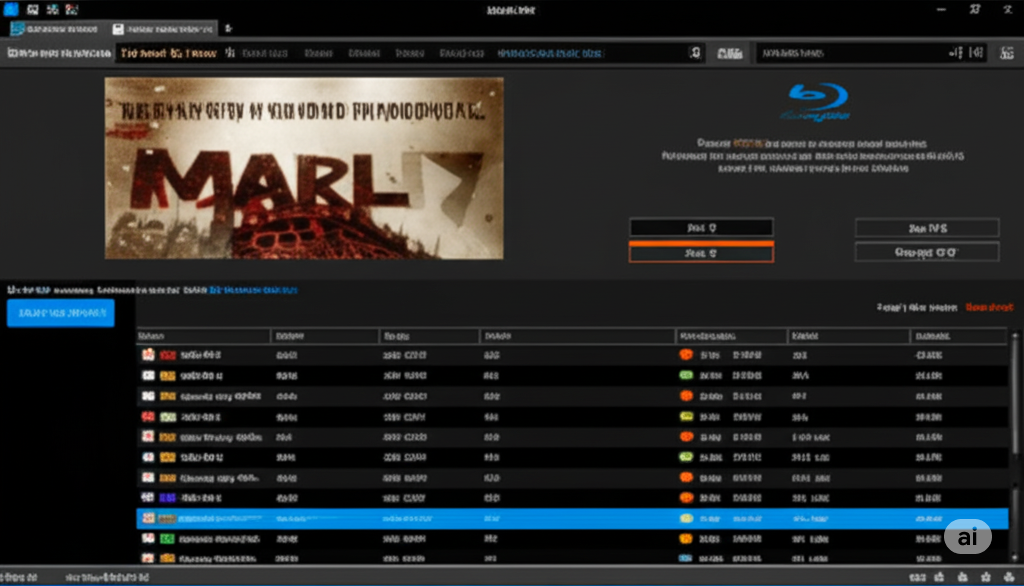Screen dimensions: 1024x586
Task: Click the blue app icon in title bar
Action: 10,9
